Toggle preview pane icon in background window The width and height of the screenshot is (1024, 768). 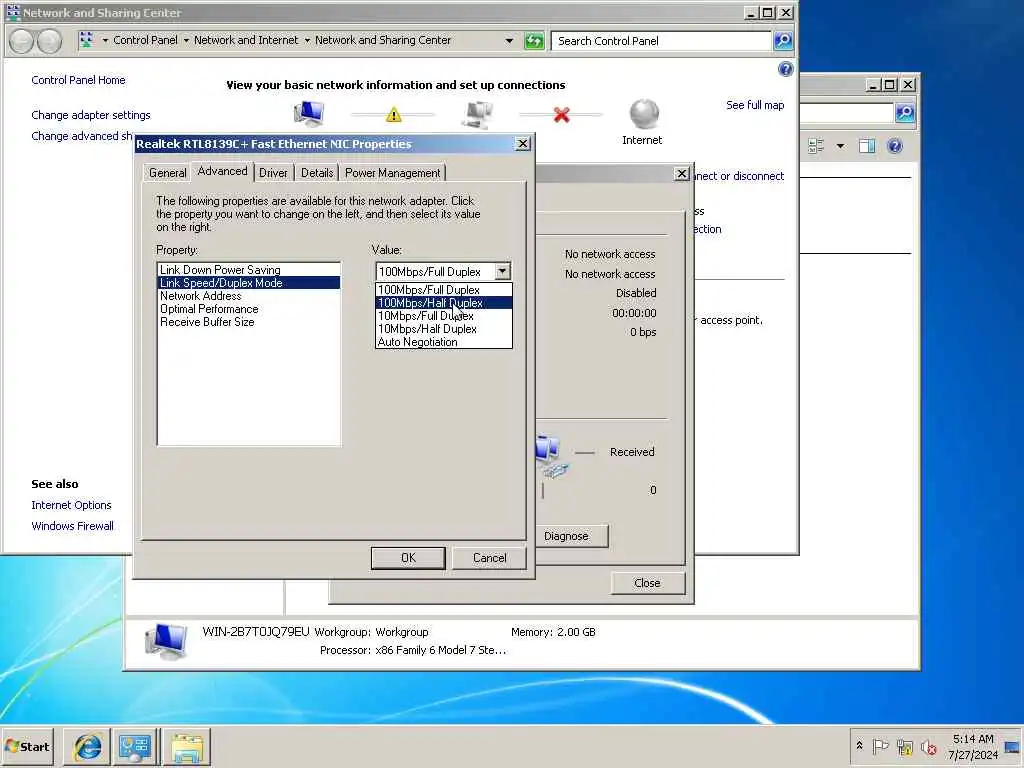coord(867,146)
